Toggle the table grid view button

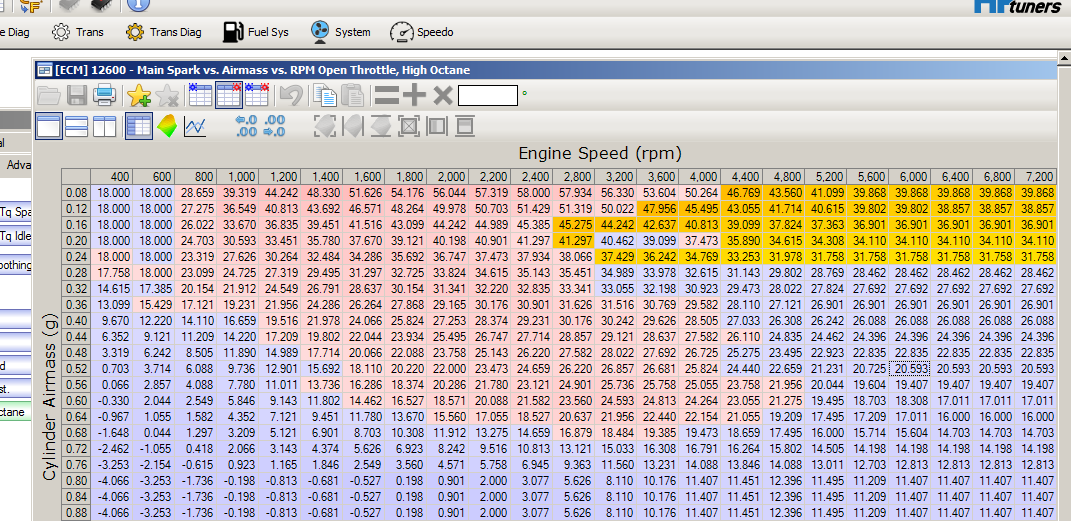[139, 126]
